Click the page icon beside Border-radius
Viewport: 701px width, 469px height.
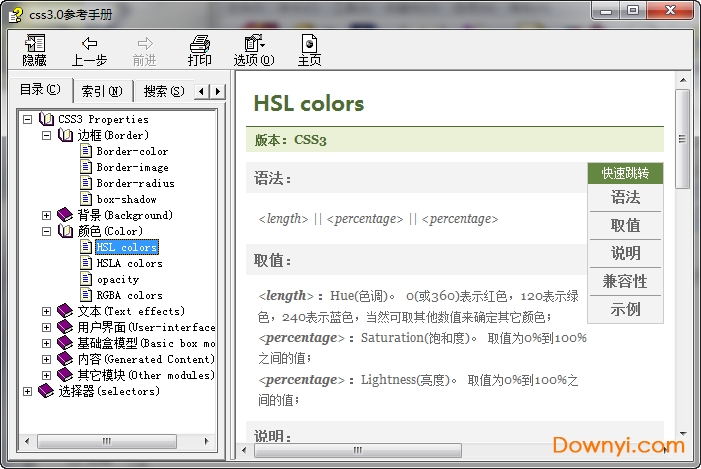point(86,183)
